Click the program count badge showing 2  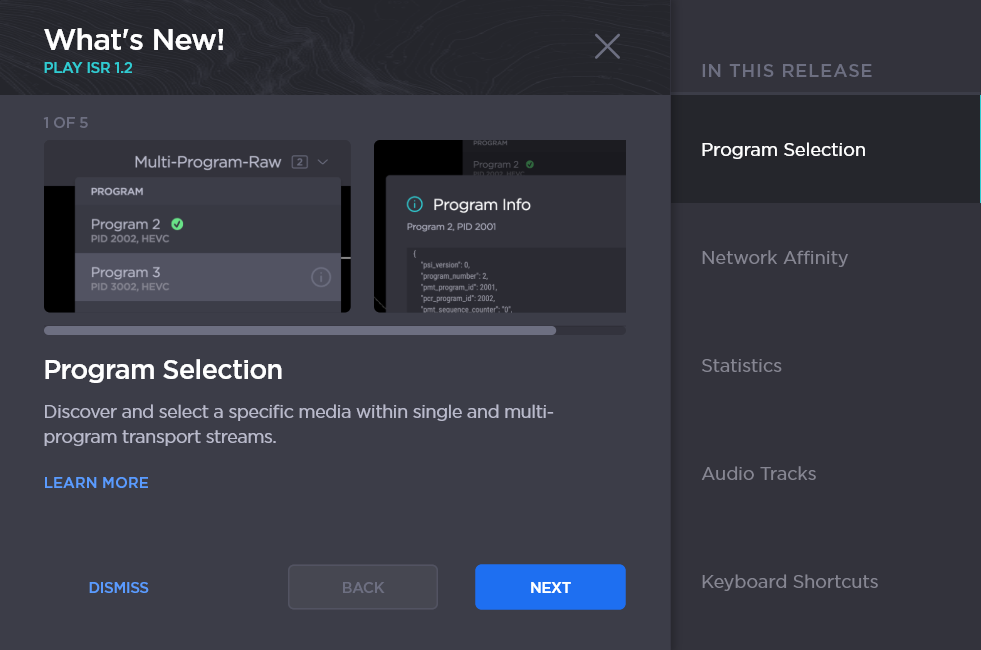click(x=299, y=162)
